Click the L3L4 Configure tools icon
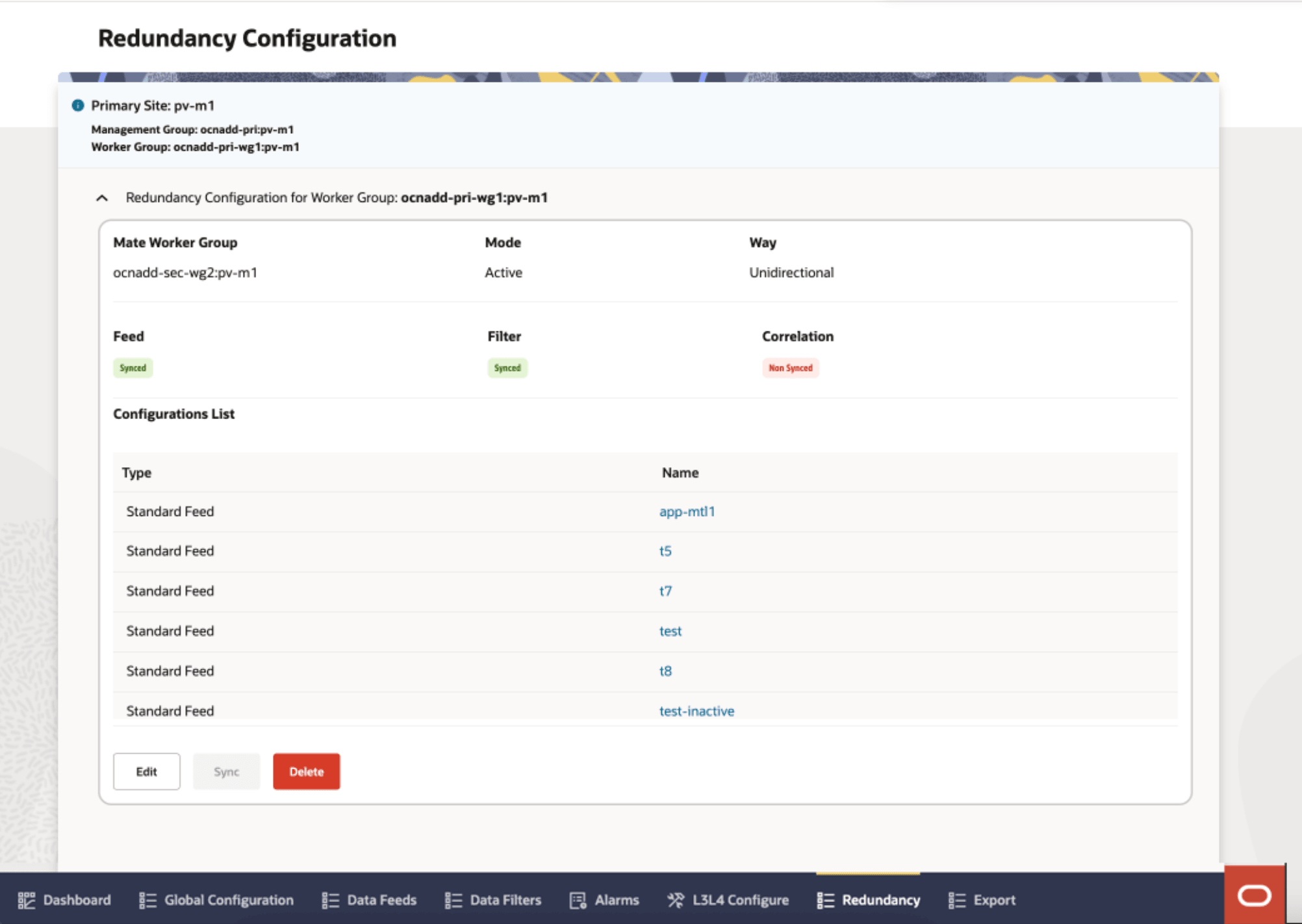This screenshot has width=1302, height=924. 676,900
